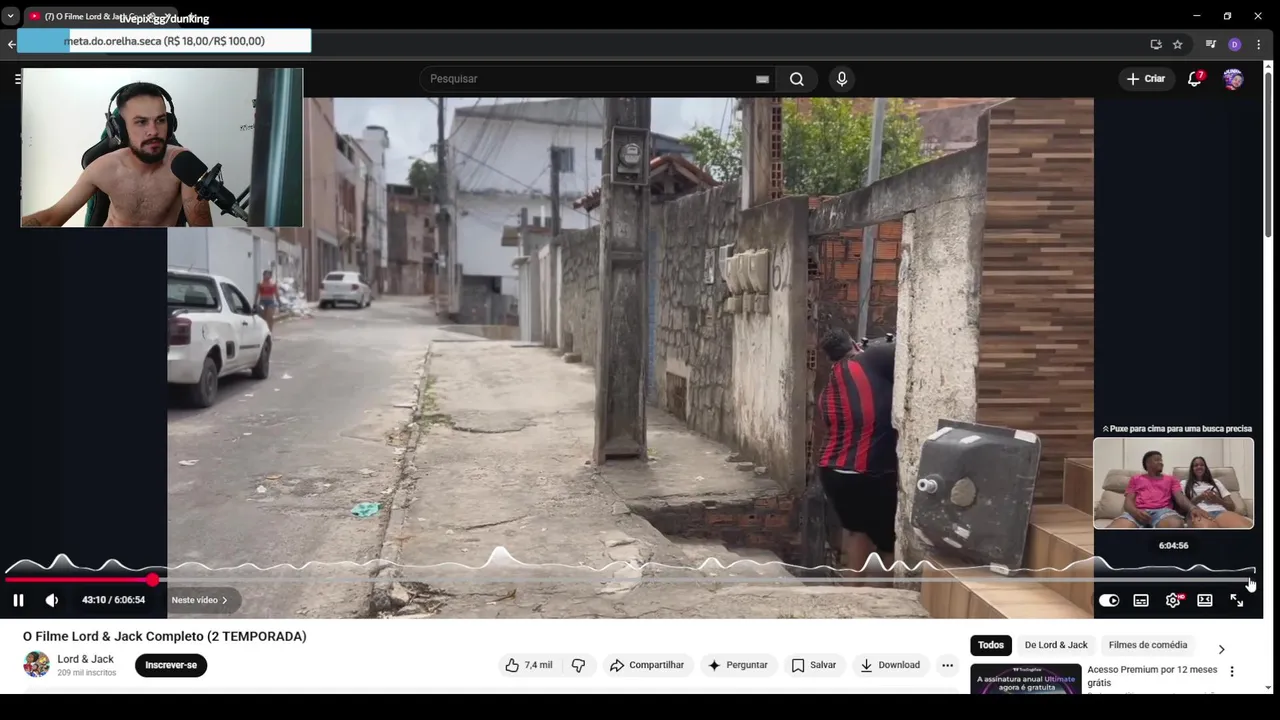The height and width of the screenshot is (720, 1280).
Task: Click the Salvar save button
Action: tap(813, 665)
